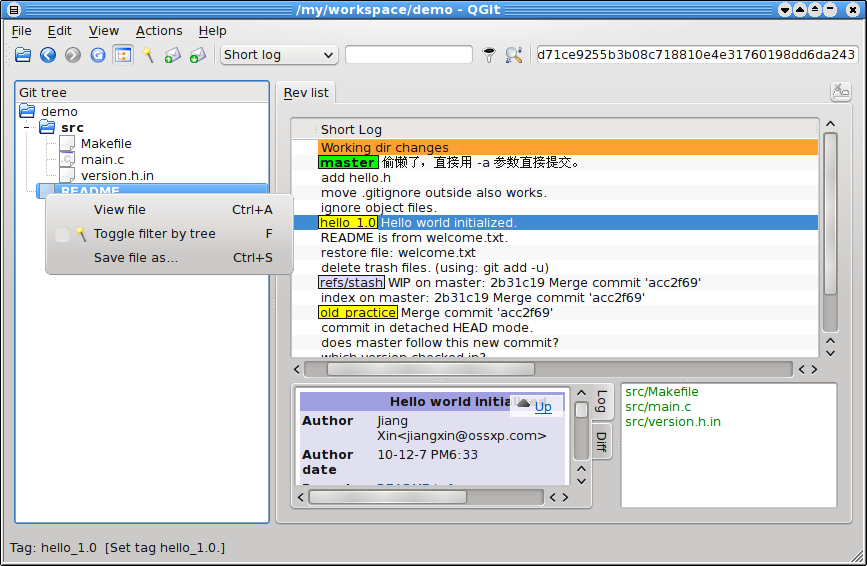
Task: Open src/version.h.in in file list
Action: coord(673,422)
